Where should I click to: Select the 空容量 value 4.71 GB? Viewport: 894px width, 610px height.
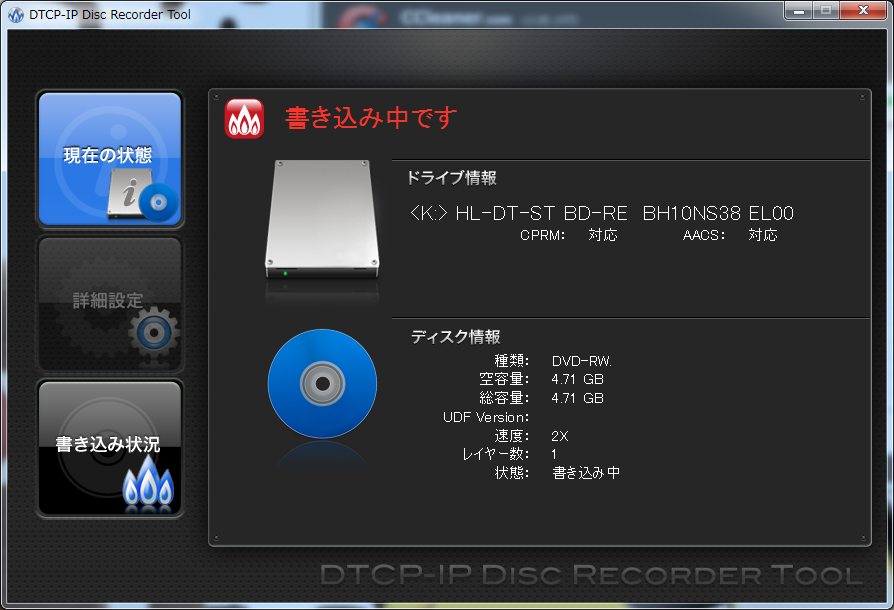click(x=578, y=379)
